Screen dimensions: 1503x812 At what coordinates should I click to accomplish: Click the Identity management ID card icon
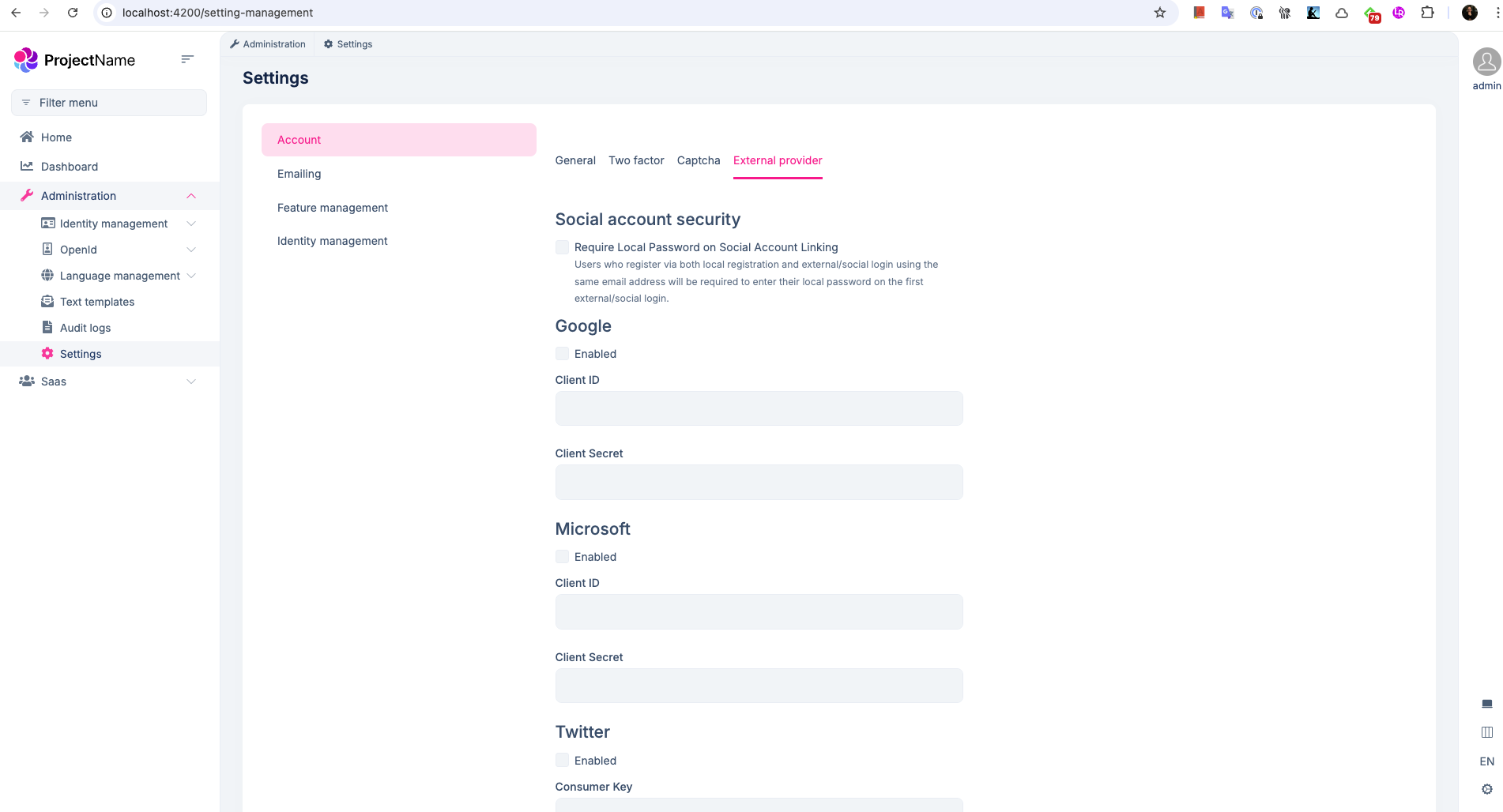pyautogui.click(x=47, y=224)
